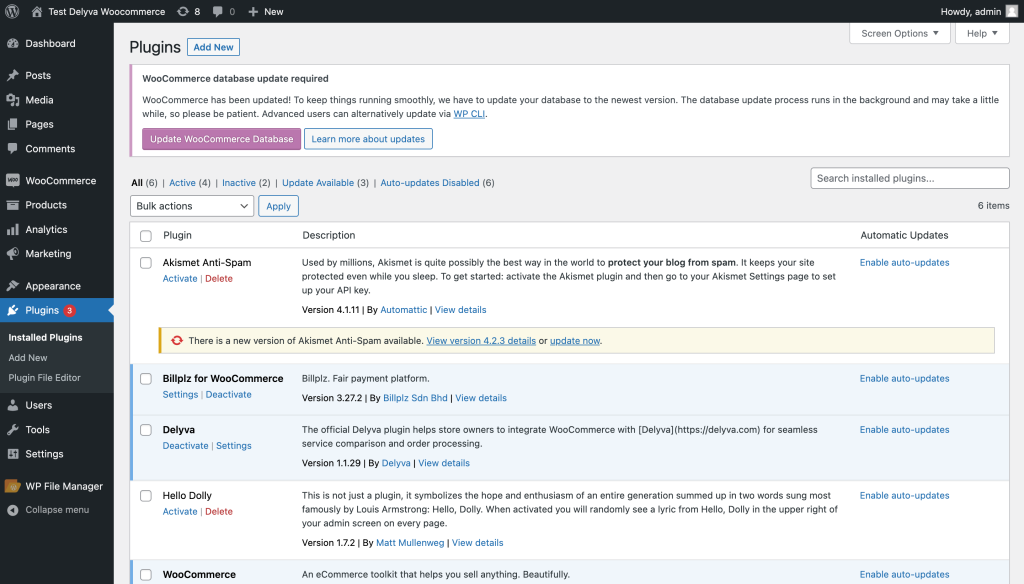Open the updates icon showing 8

[183, 12]
